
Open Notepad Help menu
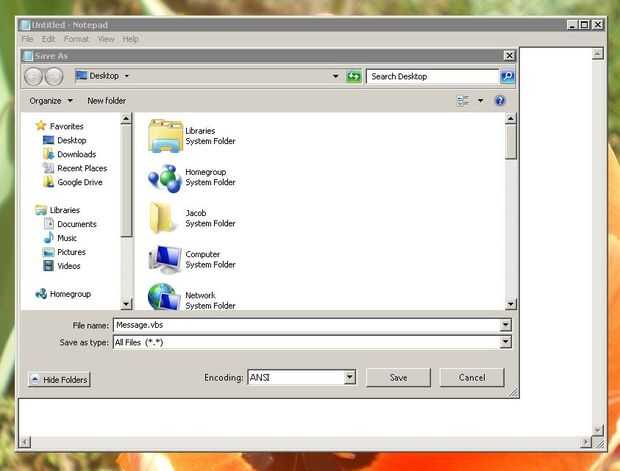tap(130, 39)
